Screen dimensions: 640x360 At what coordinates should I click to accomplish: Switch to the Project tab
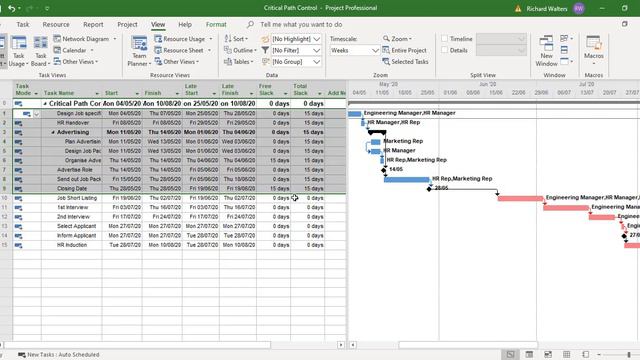pyautogui.click(x=127, y=24)
